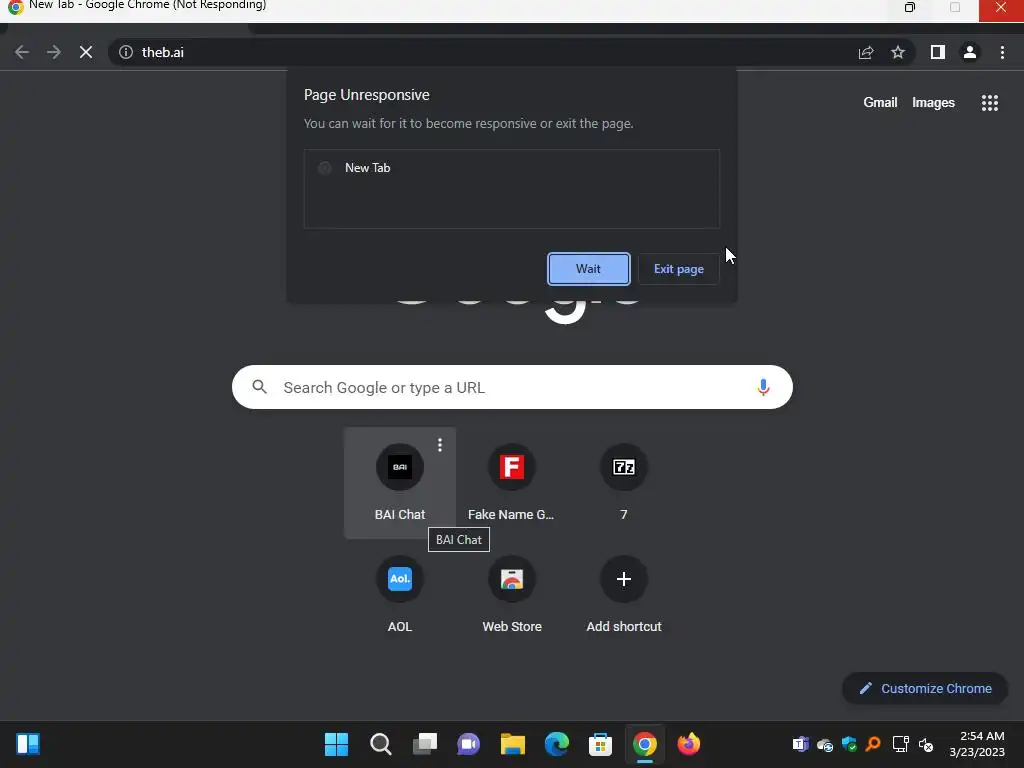Open the BAI Chat shortcut

pos(400,483)
